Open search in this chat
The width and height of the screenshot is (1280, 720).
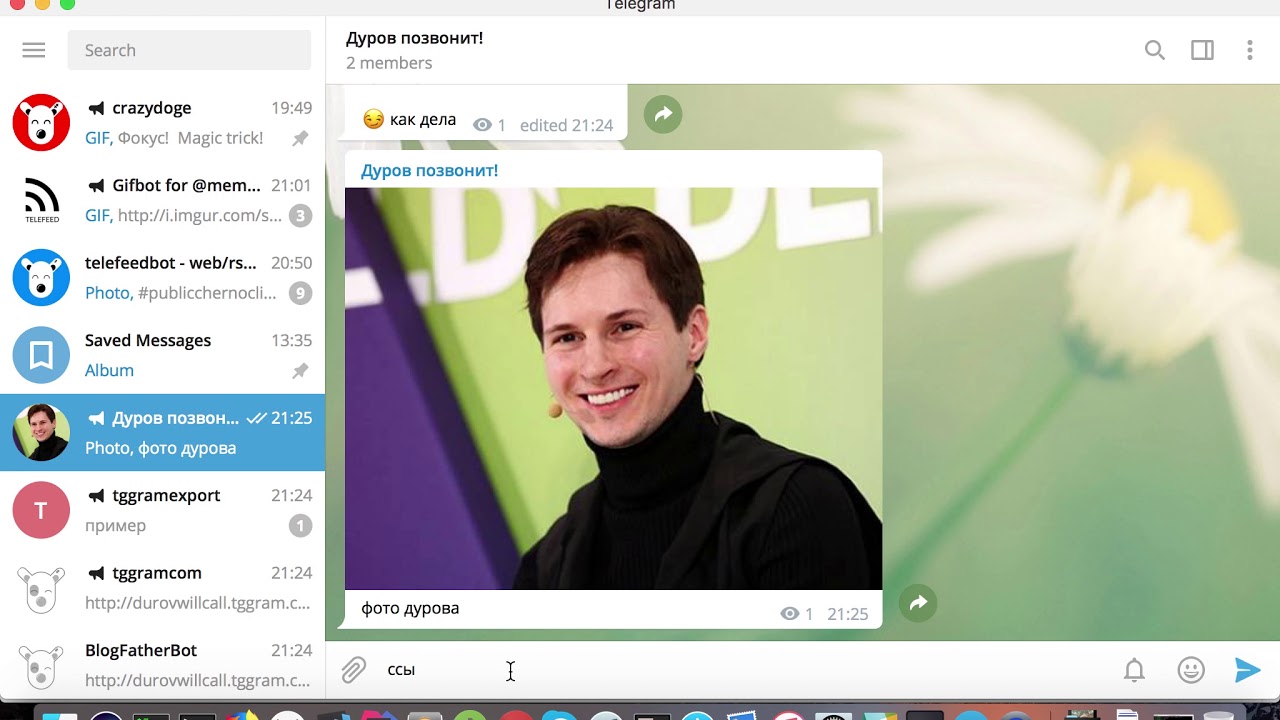pyautogui.click(x=1155, y=50)
